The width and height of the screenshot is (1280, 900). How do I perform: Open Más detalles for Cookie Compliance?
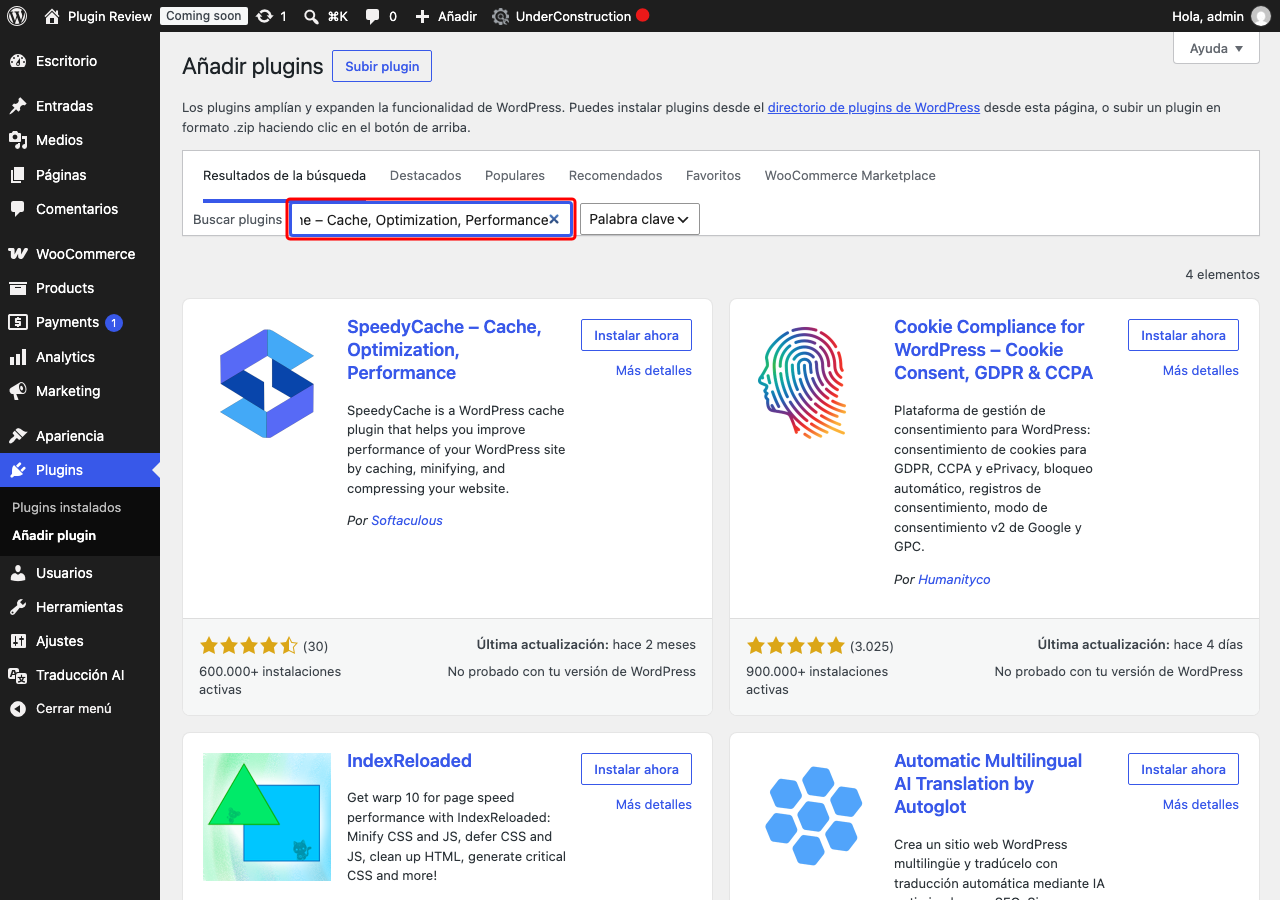[x=1201, y=370]
